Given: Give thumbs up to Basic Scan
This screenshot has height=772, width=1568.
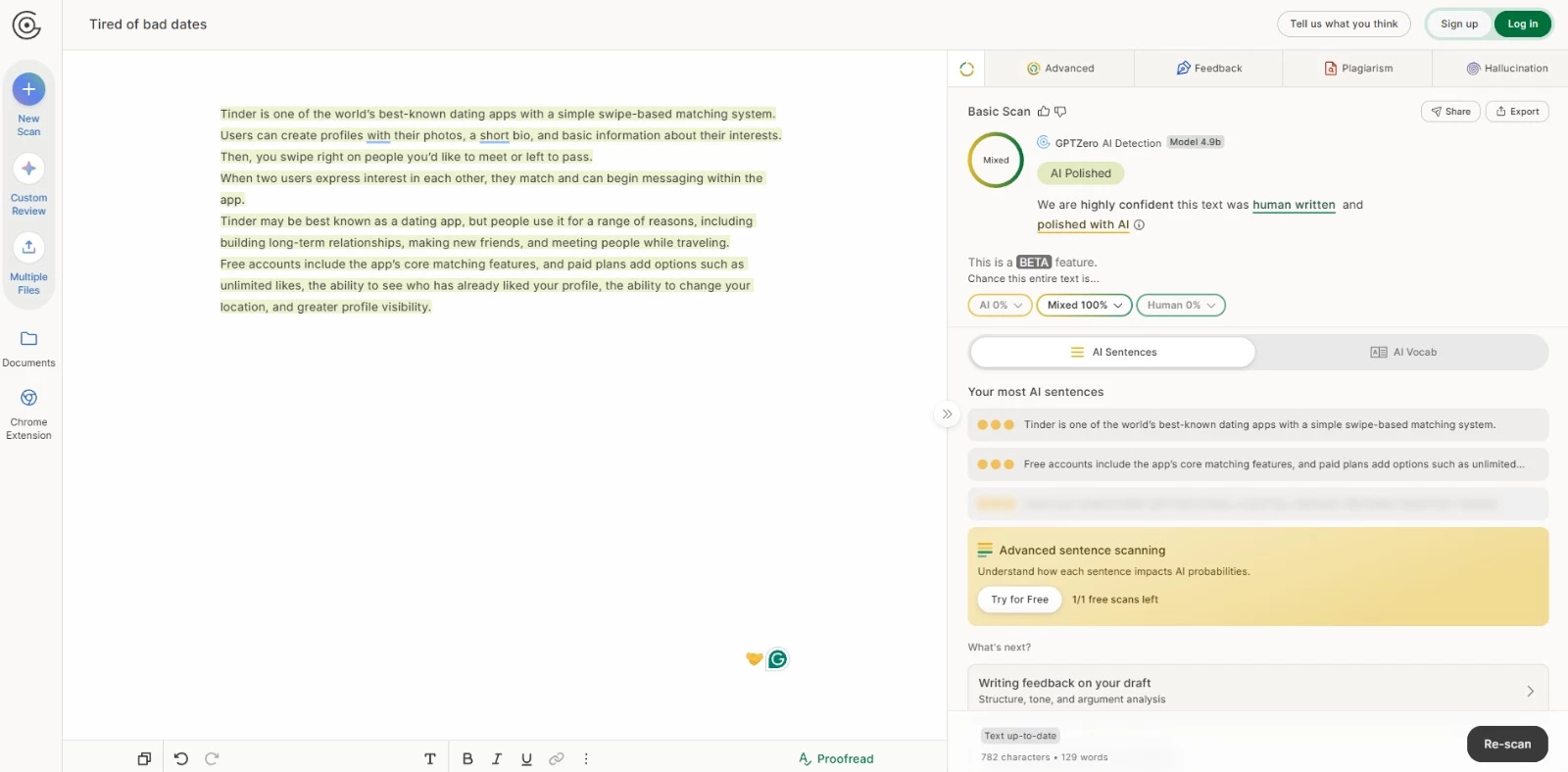Looking at the screenshot, I should (1044, 112).
